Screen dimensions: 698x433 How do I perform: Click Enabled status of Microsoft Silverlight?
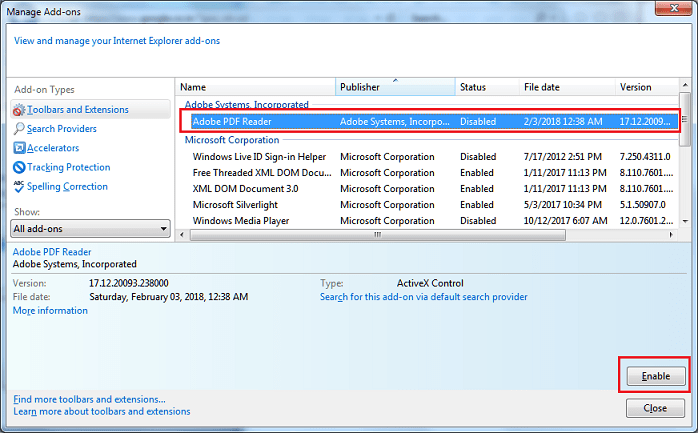click(x=477, y=205)
